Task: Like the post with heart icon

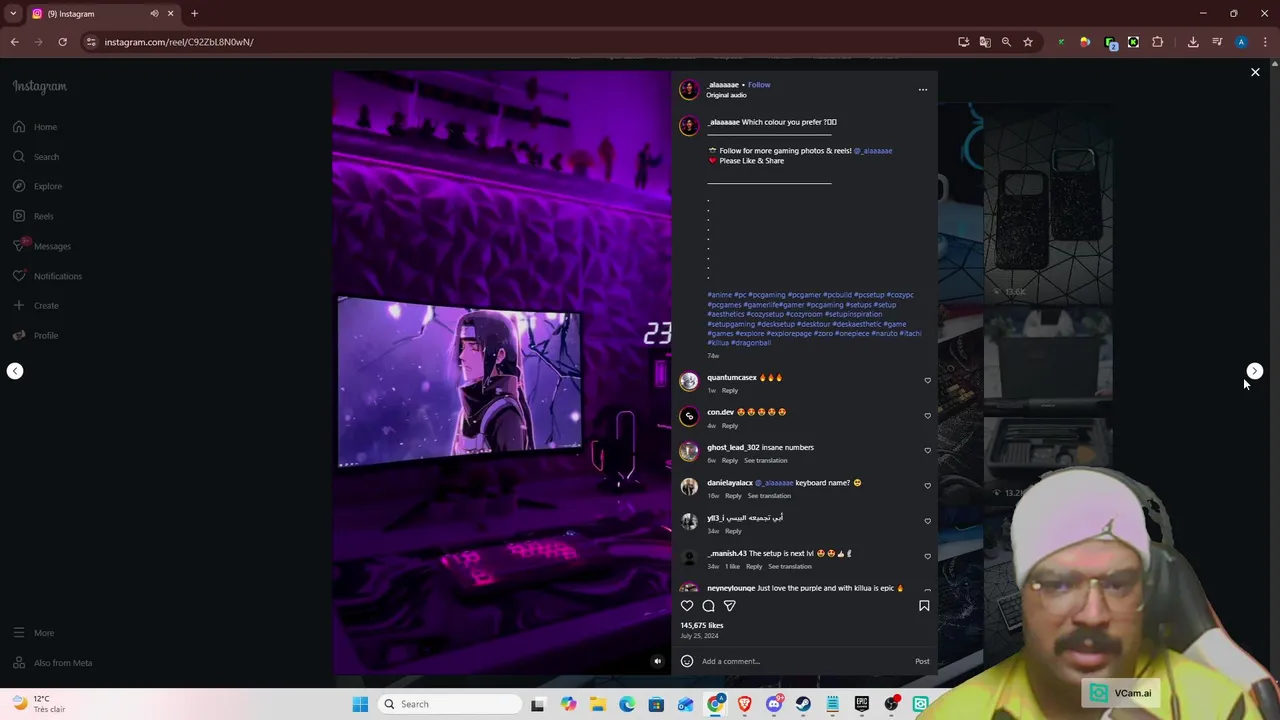Action: coord(687,606)
